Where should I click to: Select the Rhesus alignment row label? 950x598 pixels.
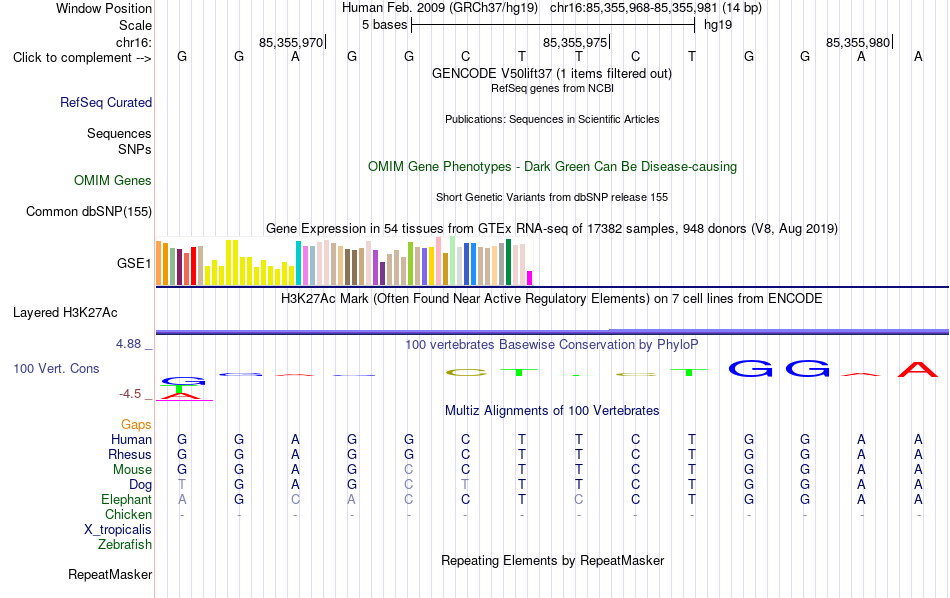(130, 454)
